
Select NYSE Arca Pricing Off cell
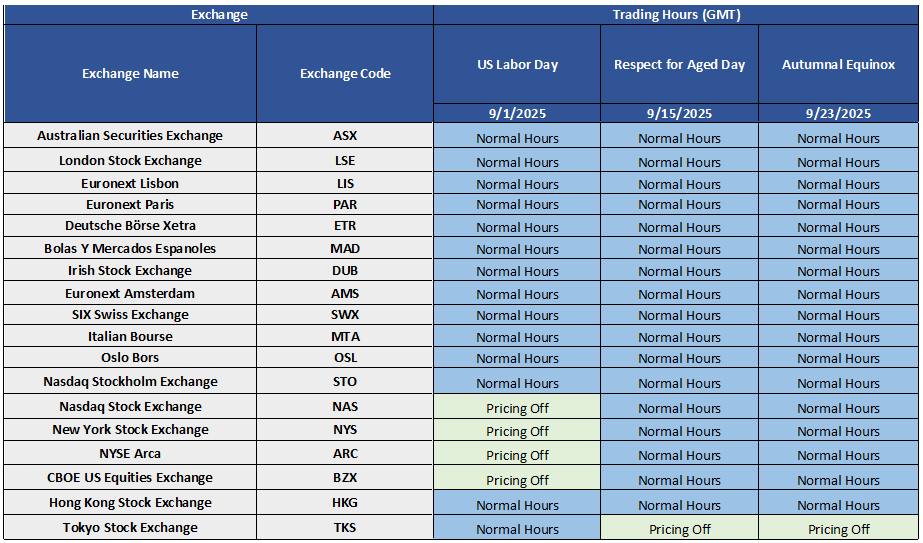coord(517,453)
